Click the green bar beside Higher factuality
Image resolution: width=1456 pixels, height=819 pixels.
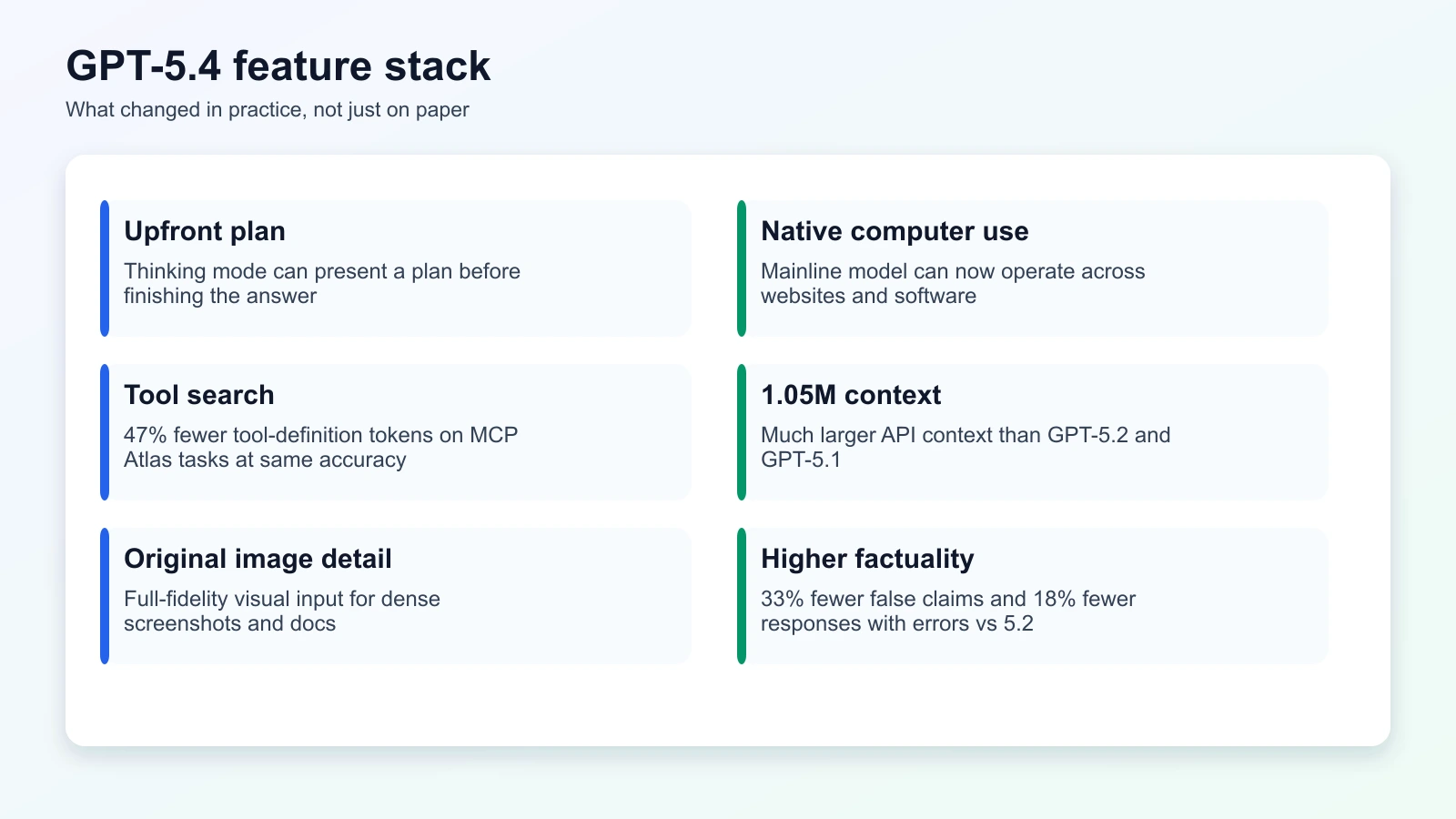(742, 595)
